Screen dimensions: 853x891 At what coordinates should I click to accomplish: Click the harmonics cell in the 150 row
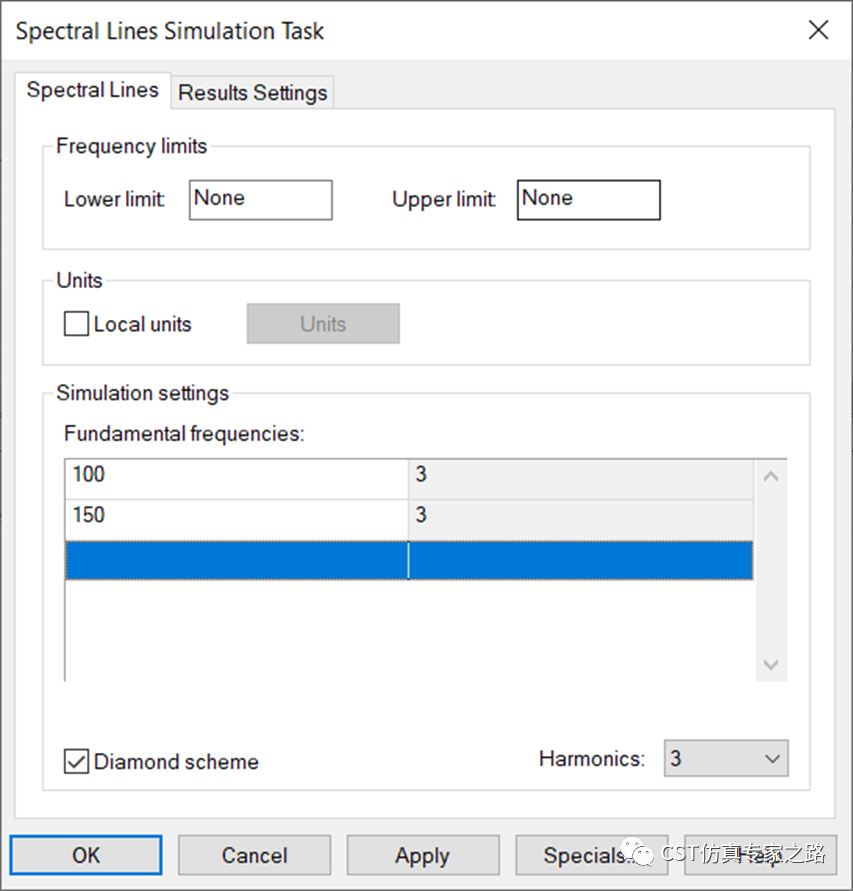pos(580,516)
